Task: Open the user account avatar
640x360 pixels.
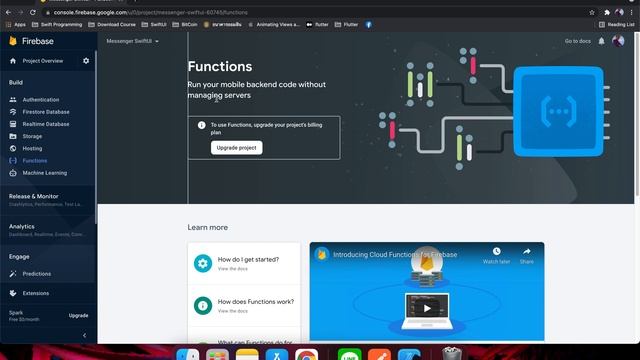Action: pyautogui.click(x=618, y=41)
